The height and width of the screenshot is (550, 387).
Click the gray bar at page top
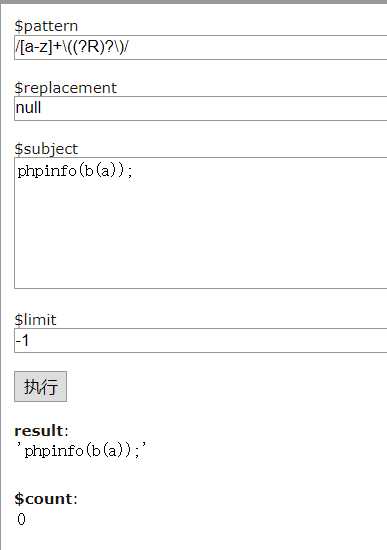pos(193,2)
